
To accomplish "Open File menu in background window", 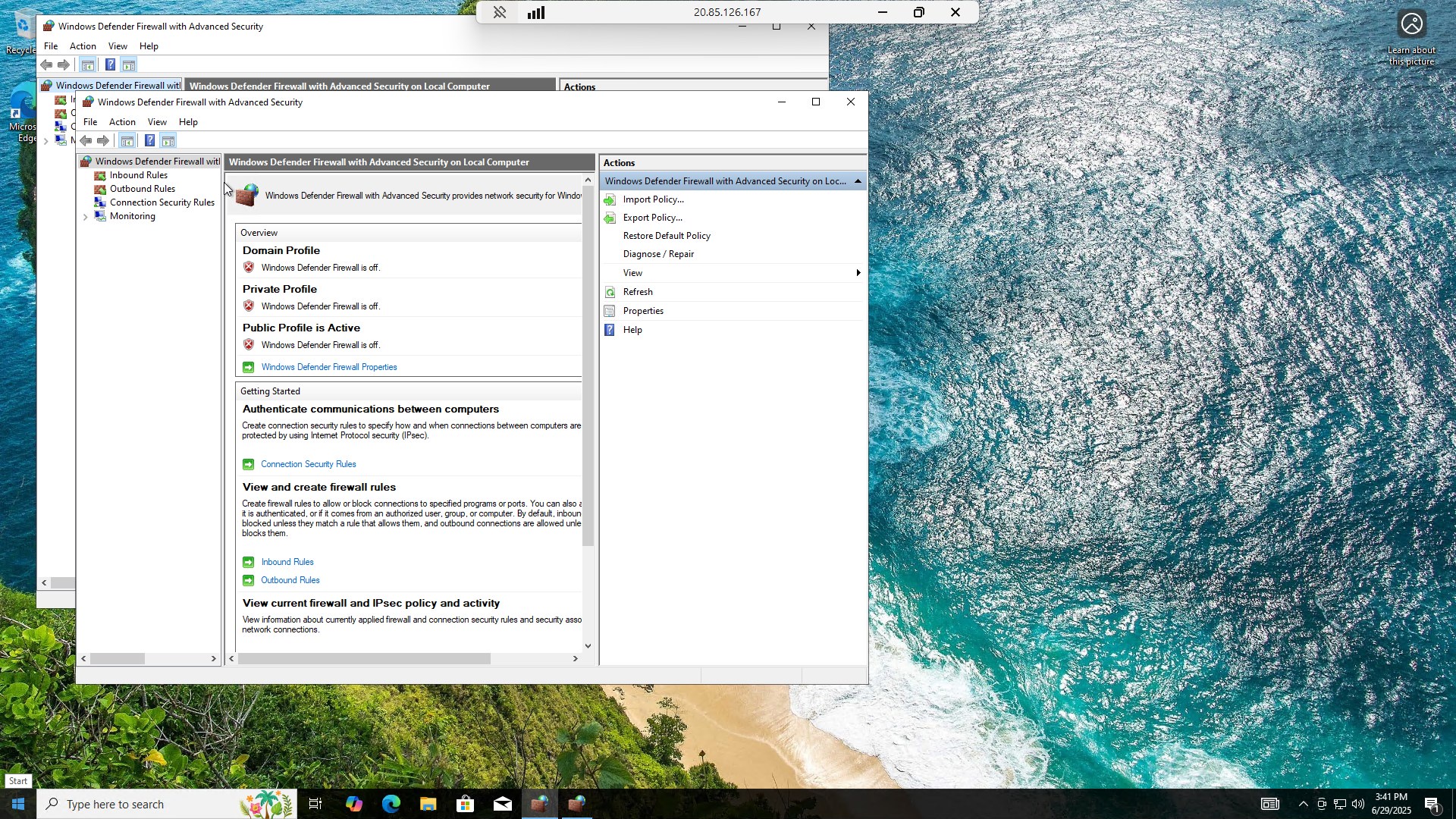I will tap(51, 46).
